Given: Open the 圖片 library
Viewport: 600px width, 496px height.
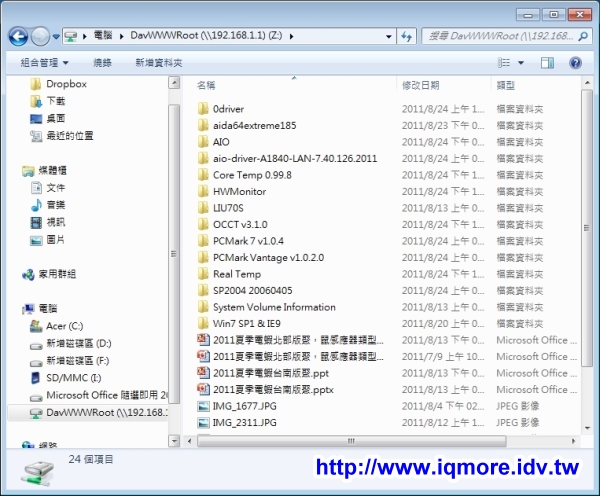Looking at the screenshot, I should pos(56,240).
